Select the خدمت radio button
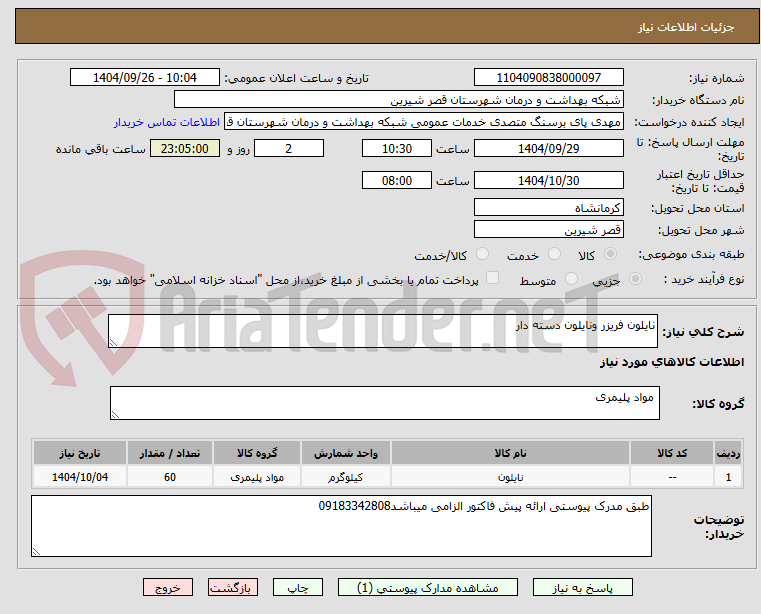Viewport: 761px width, 614px height. tap(554, 254)
